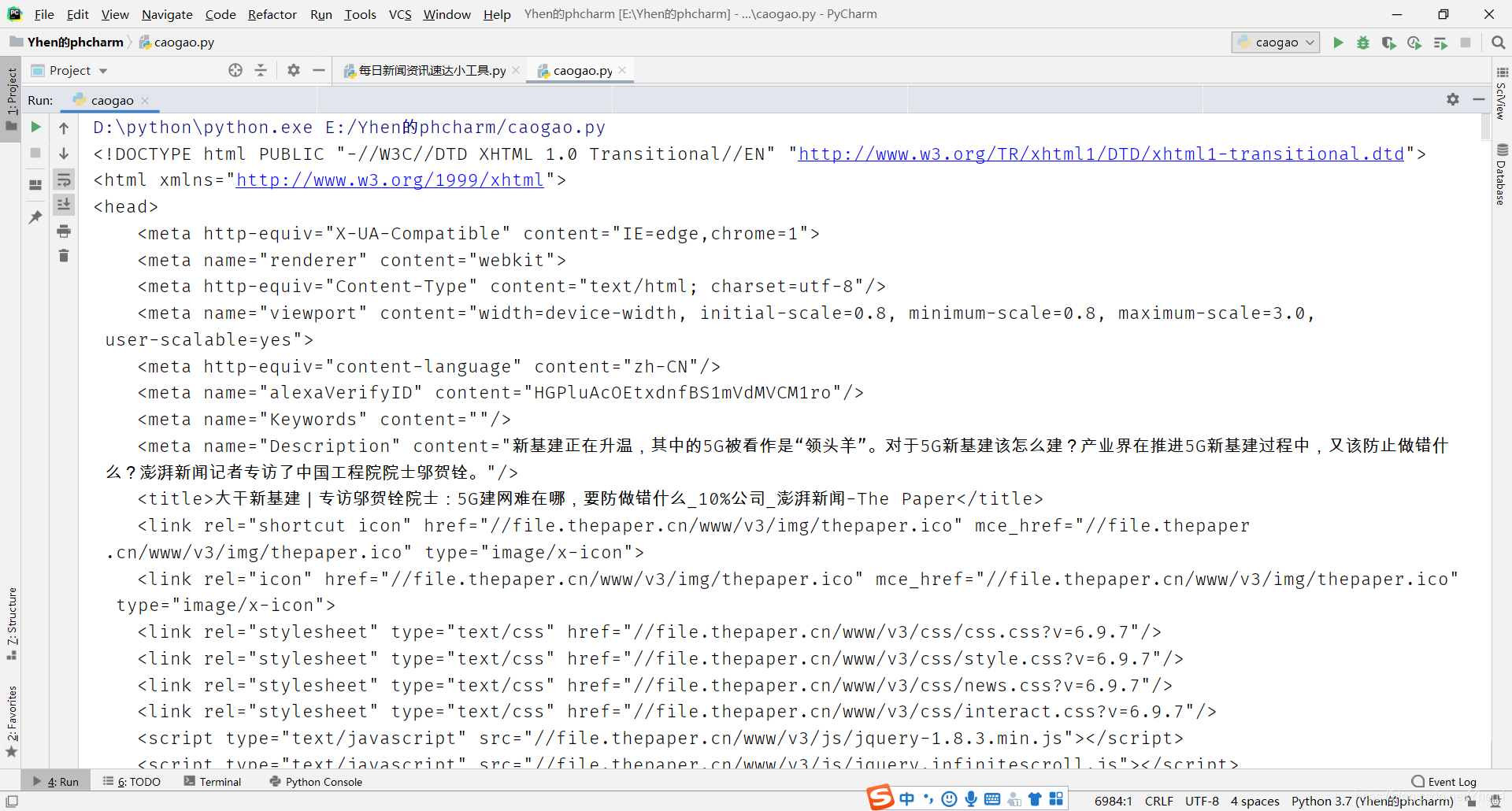Hide the Run tool window
The width and height of the screenshot is (1512, 811).
click(x=1479, y=99)
